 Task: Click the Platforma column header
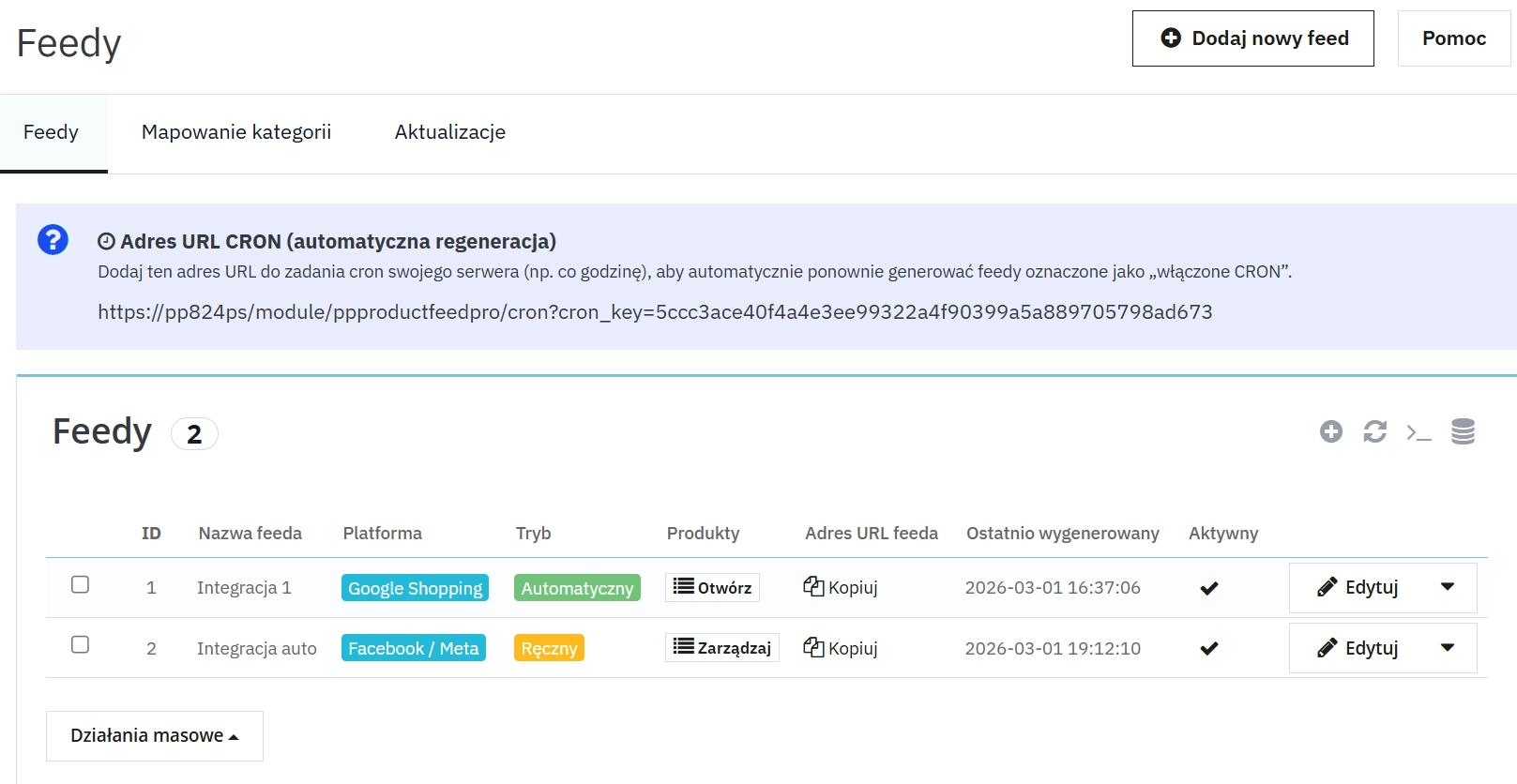coord(383,533)
